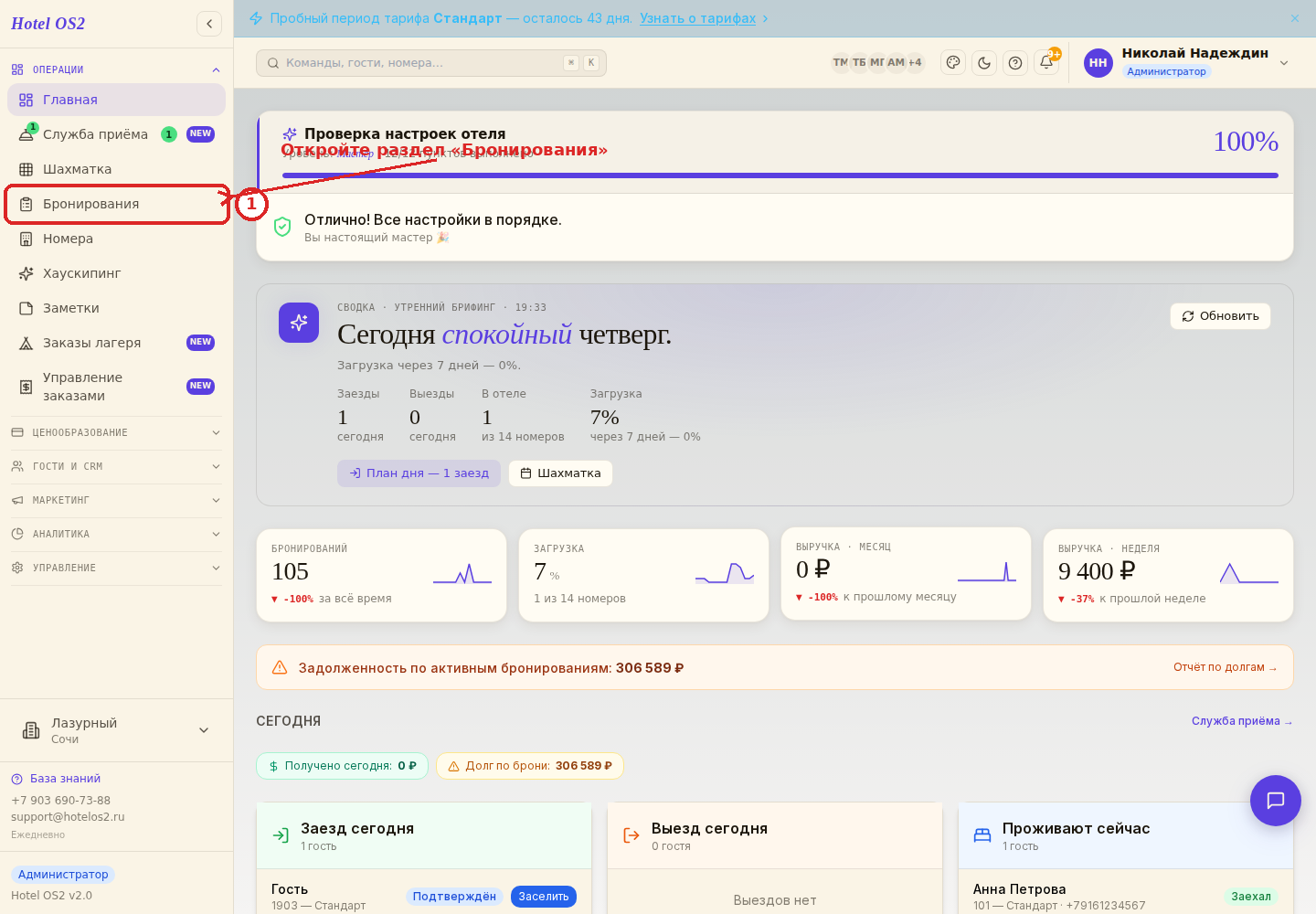Open Отчёт по долгам link

click(x=1226, y=667)
